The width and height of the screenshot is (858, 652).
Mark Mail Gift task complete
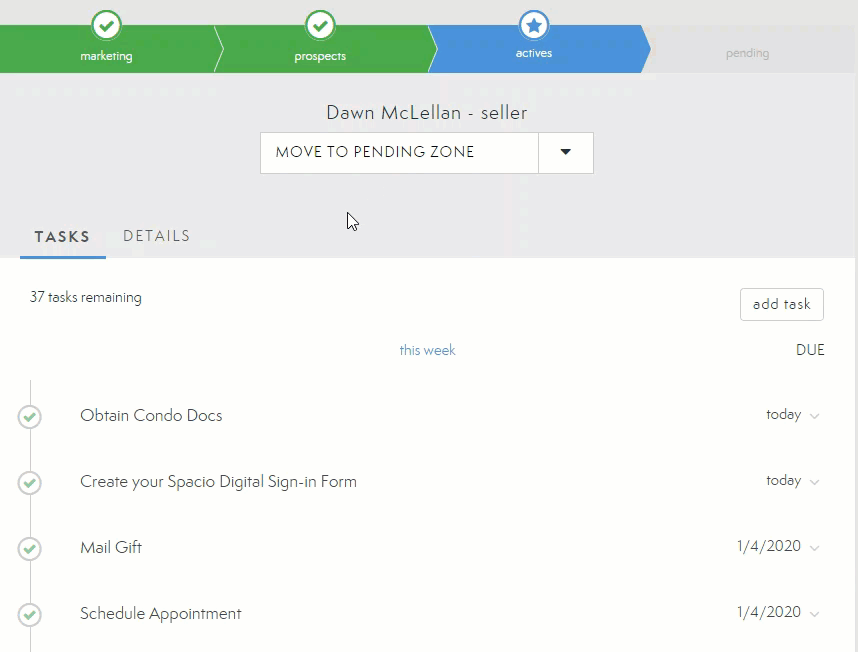point(29,548)
